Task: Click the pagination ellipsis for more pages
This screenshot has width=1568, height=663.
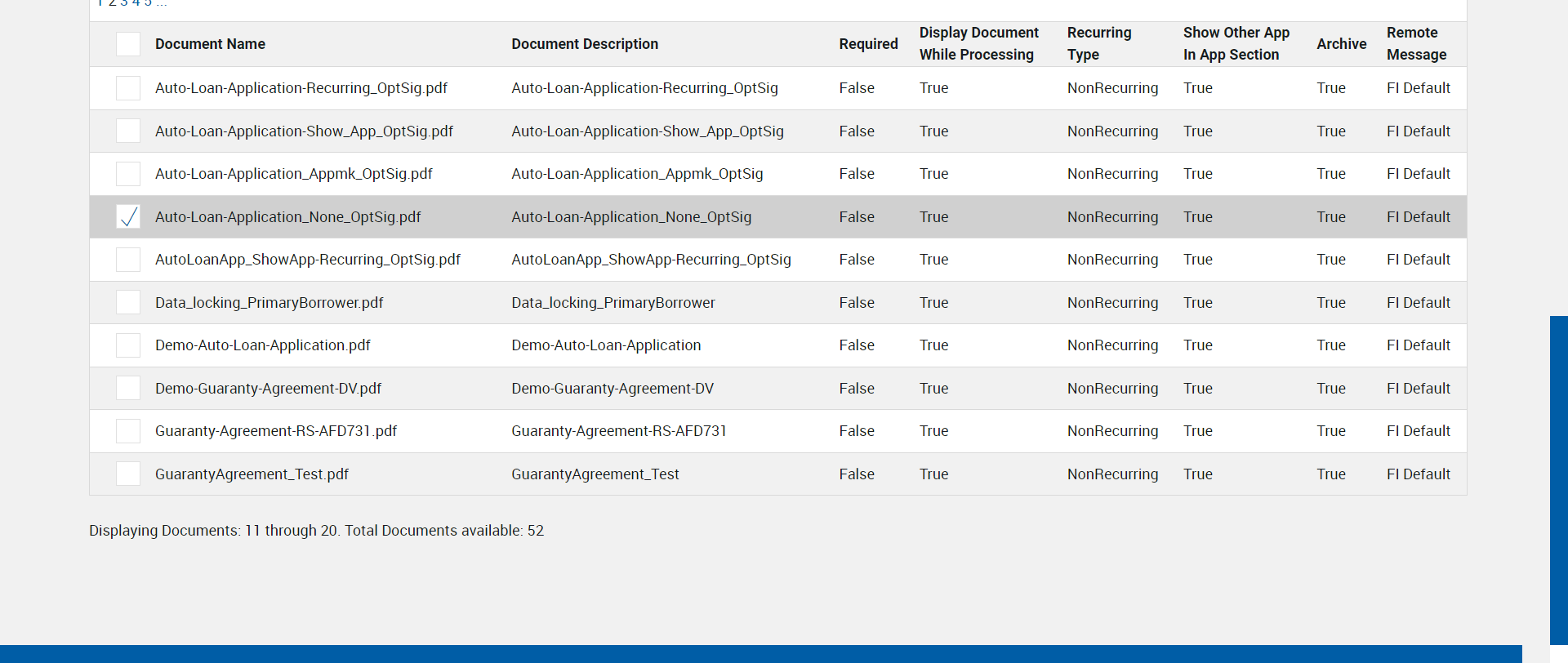Action: 162,3
